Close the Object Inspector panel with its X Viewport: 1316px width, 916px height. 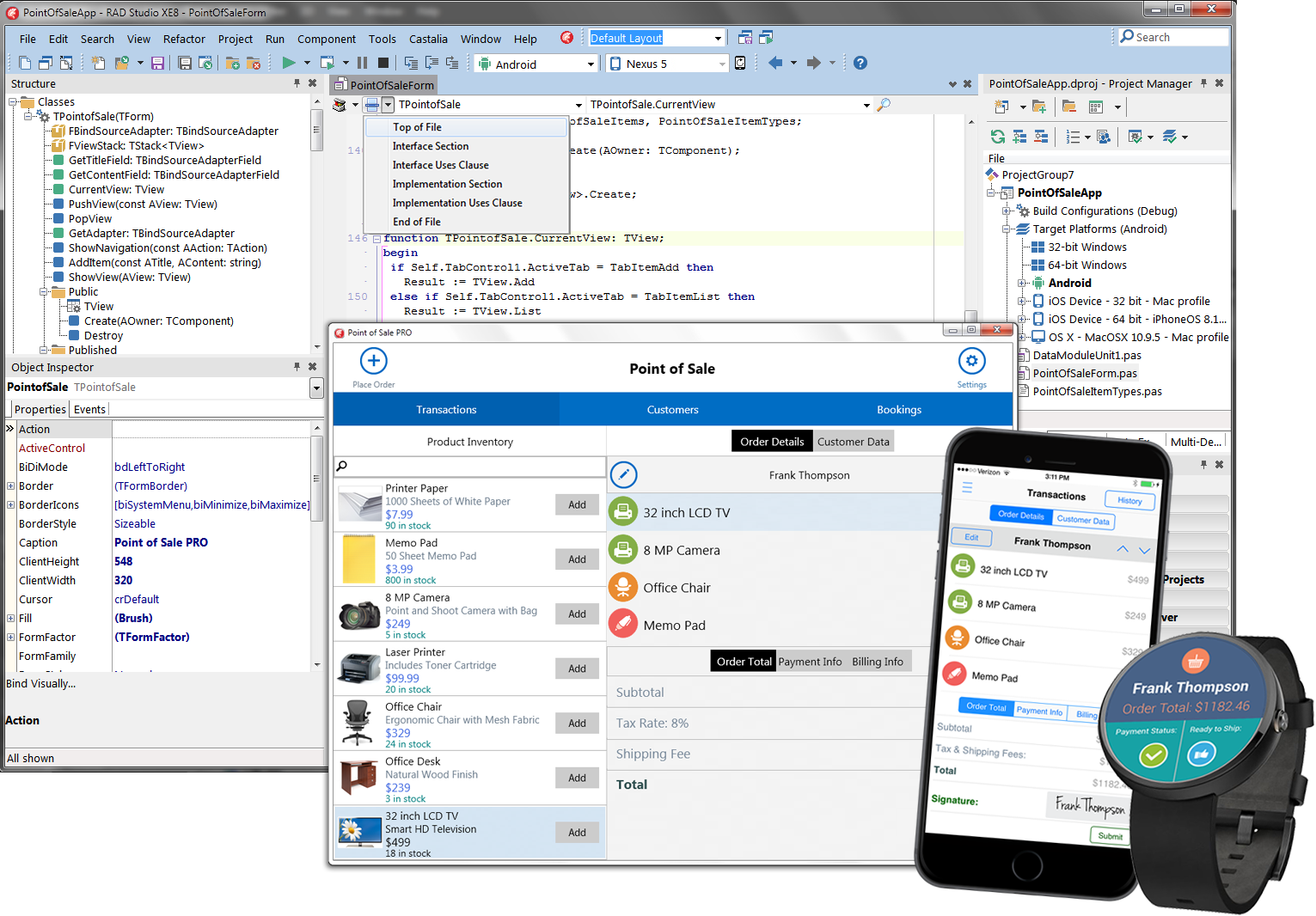[313, 367]
